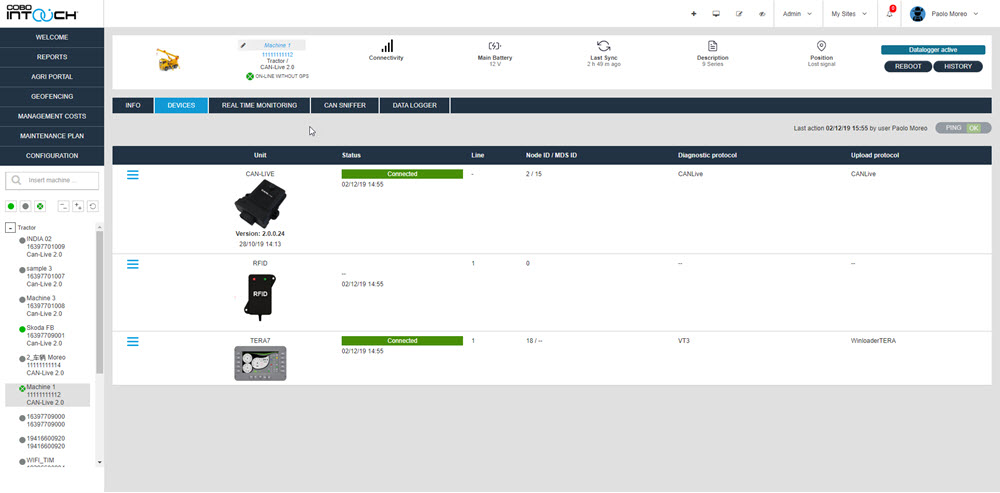Image resolution: width=1000 pixels, height=493 pixels.
Task: Open AGRI PORTAL from the sidebar
Action: click(x=52, y=77)
